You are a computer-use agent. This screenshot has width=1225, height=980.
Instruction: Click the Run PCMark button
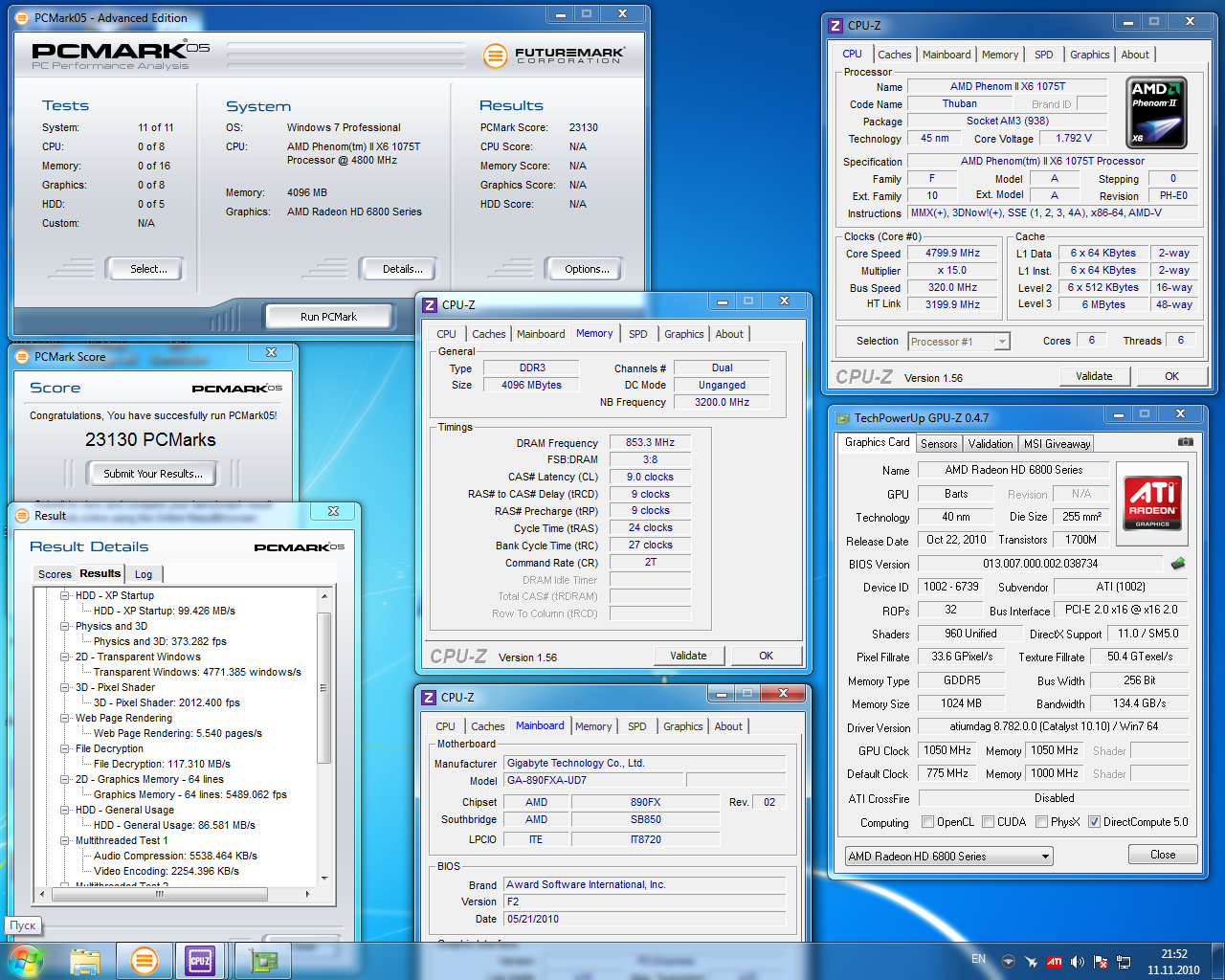[x=328, y=317]
